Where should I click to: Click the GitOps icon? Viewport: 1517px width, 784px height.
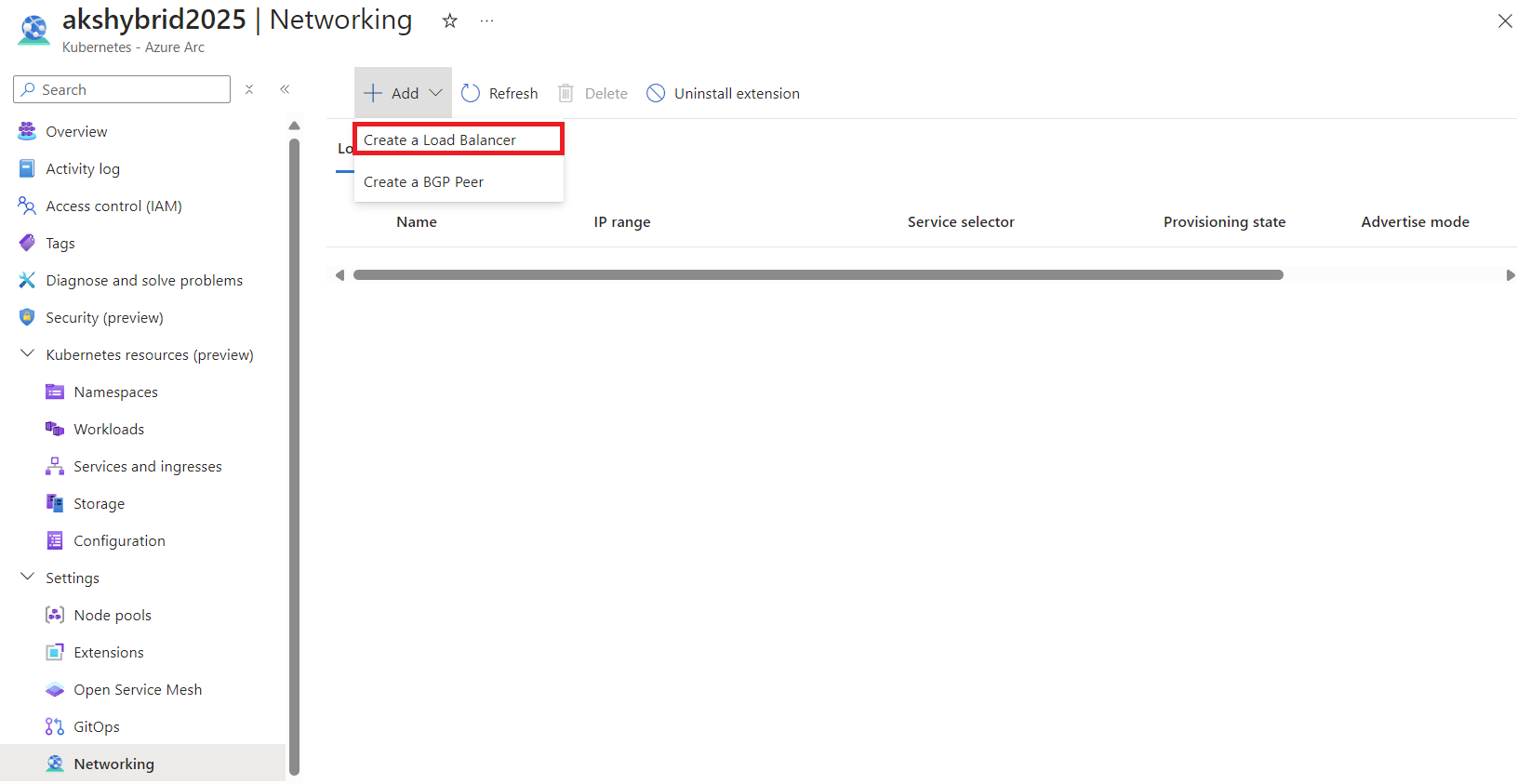[x=55, y=726]
